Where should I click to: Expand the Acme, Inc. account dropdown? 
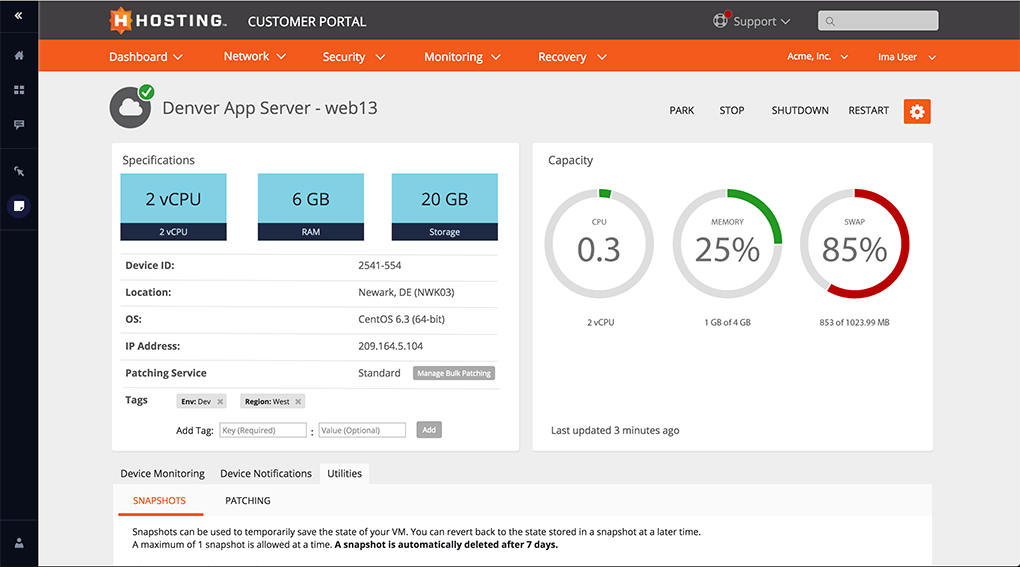(x=817, y=57)
